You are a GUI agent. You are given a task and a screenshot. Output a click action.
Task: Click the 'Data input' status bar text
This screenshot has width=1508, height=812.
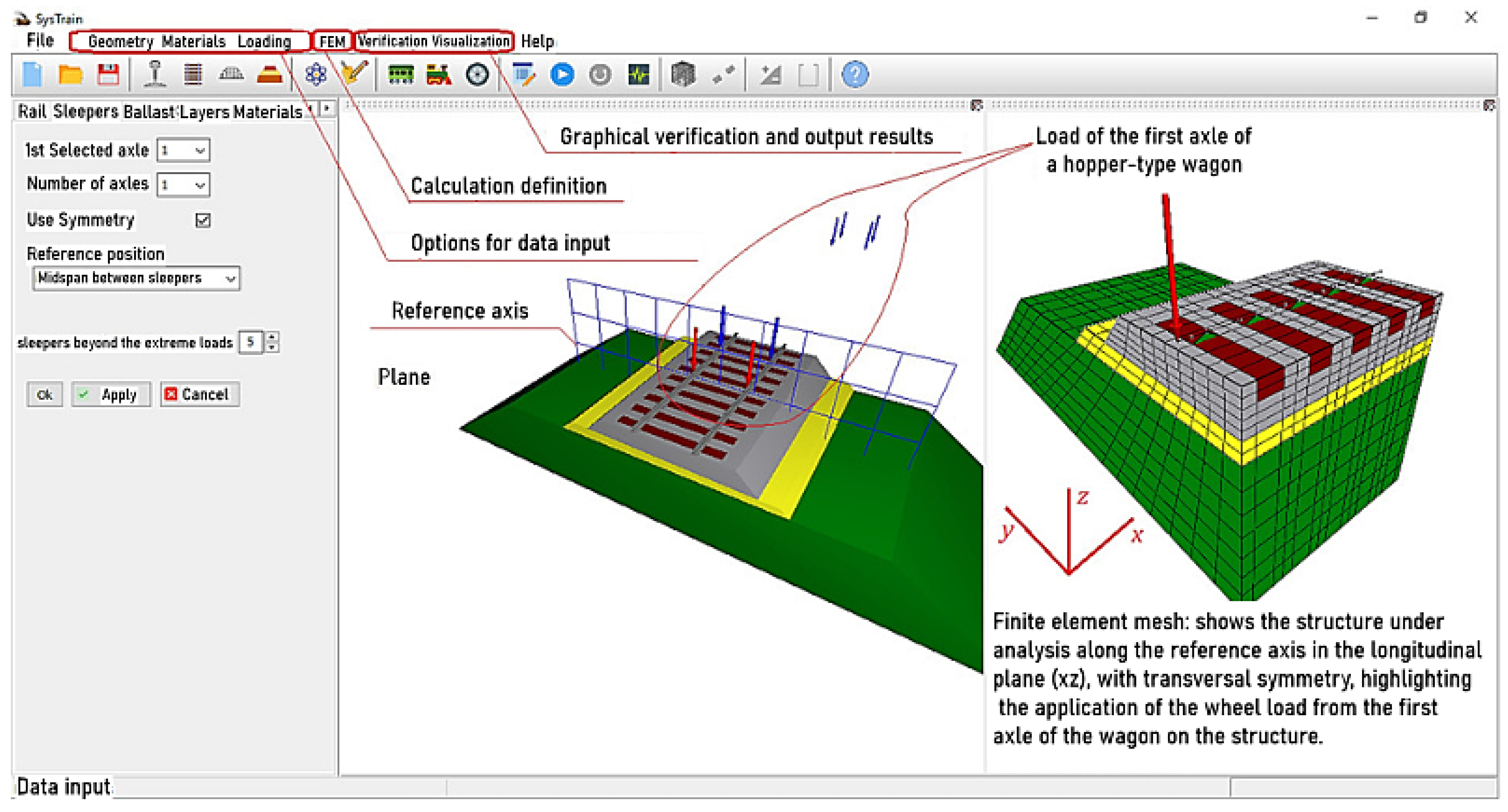pyautogui.click(x=63, y=787)
